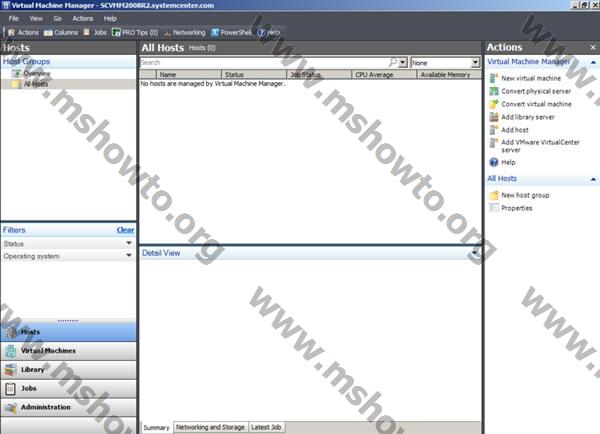Open the Library view button
The image size is (600, 434).
[x=68, y=370]
